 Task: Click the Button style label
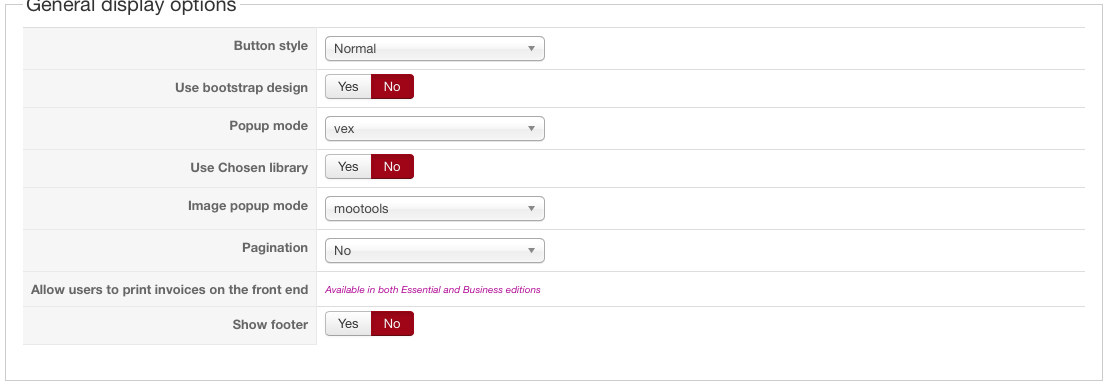point(270,46)
